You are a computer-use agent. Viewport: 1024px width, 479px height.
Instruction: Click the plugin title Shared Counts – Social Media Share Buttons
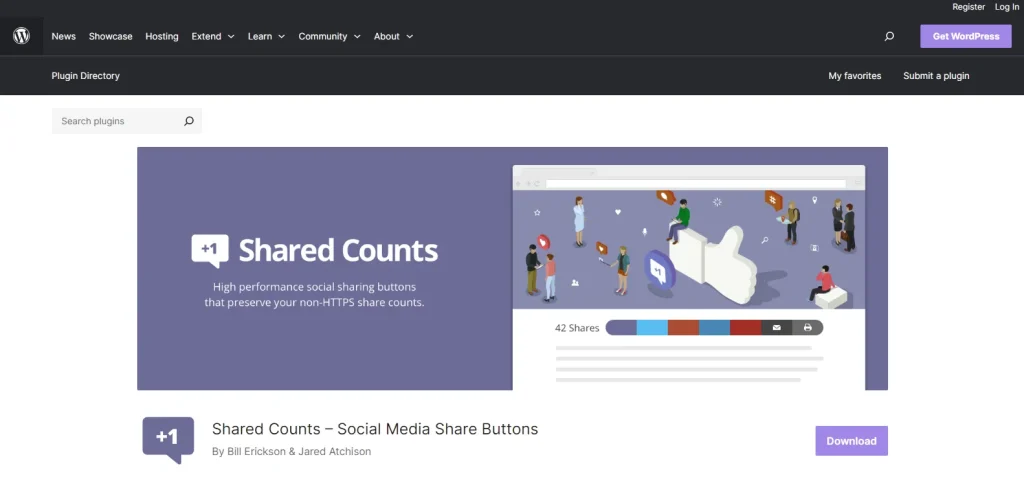pos(375,429)
